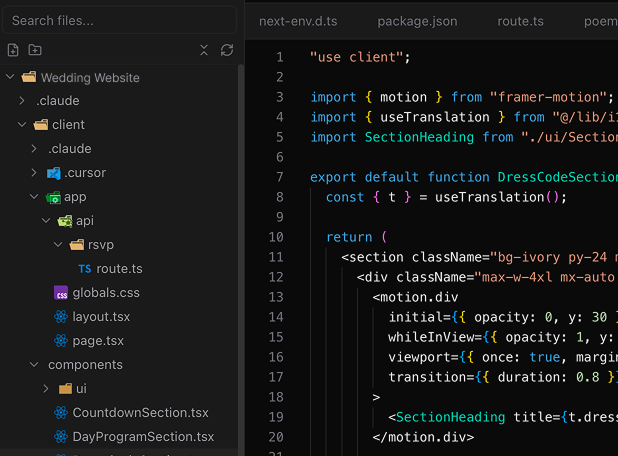618x456 pixels.
Task: Collapse the Wedding Website root folder chevron
Action: (10, 77)
